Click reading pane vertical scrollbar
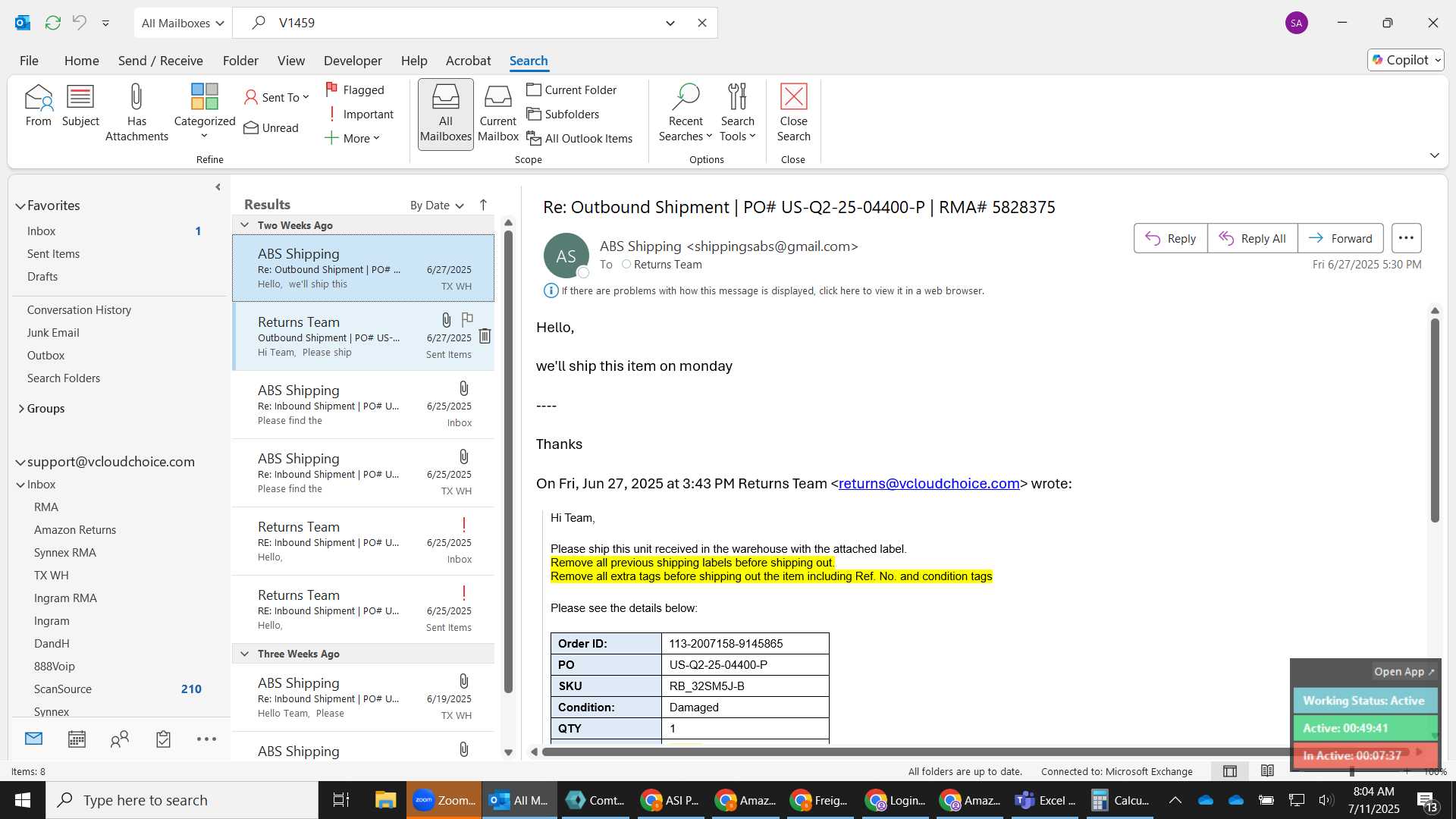 click(x=1434, y=420)
